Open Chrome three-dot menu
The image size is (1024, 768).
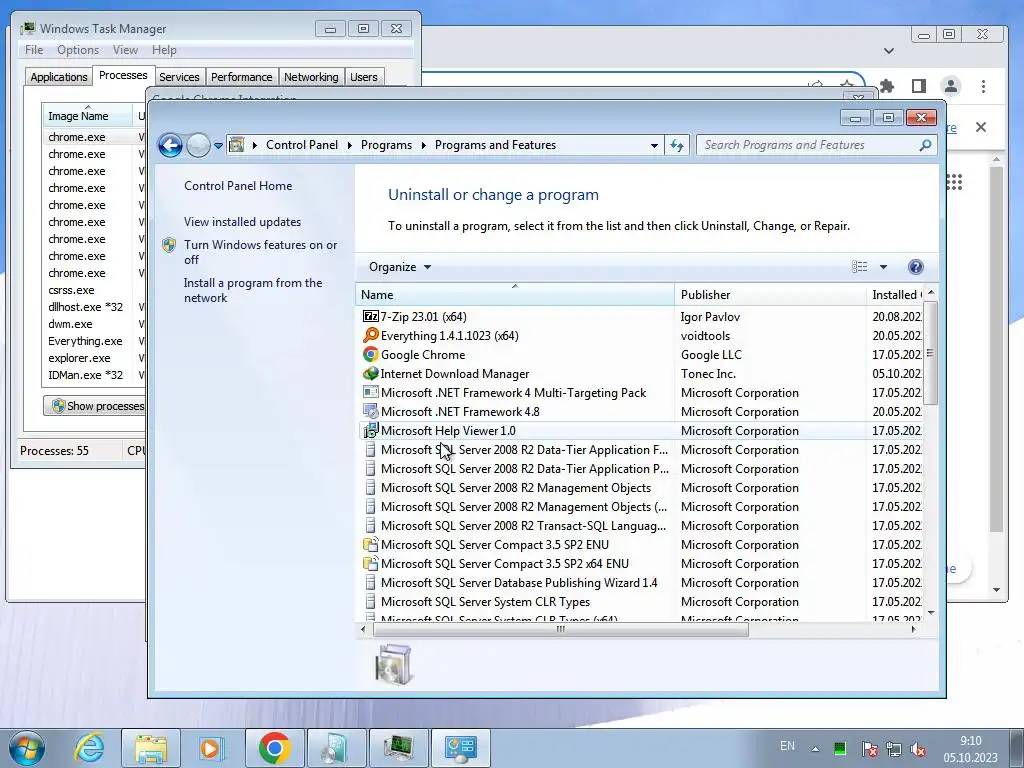pyautogui.click(x=983, y=86)
